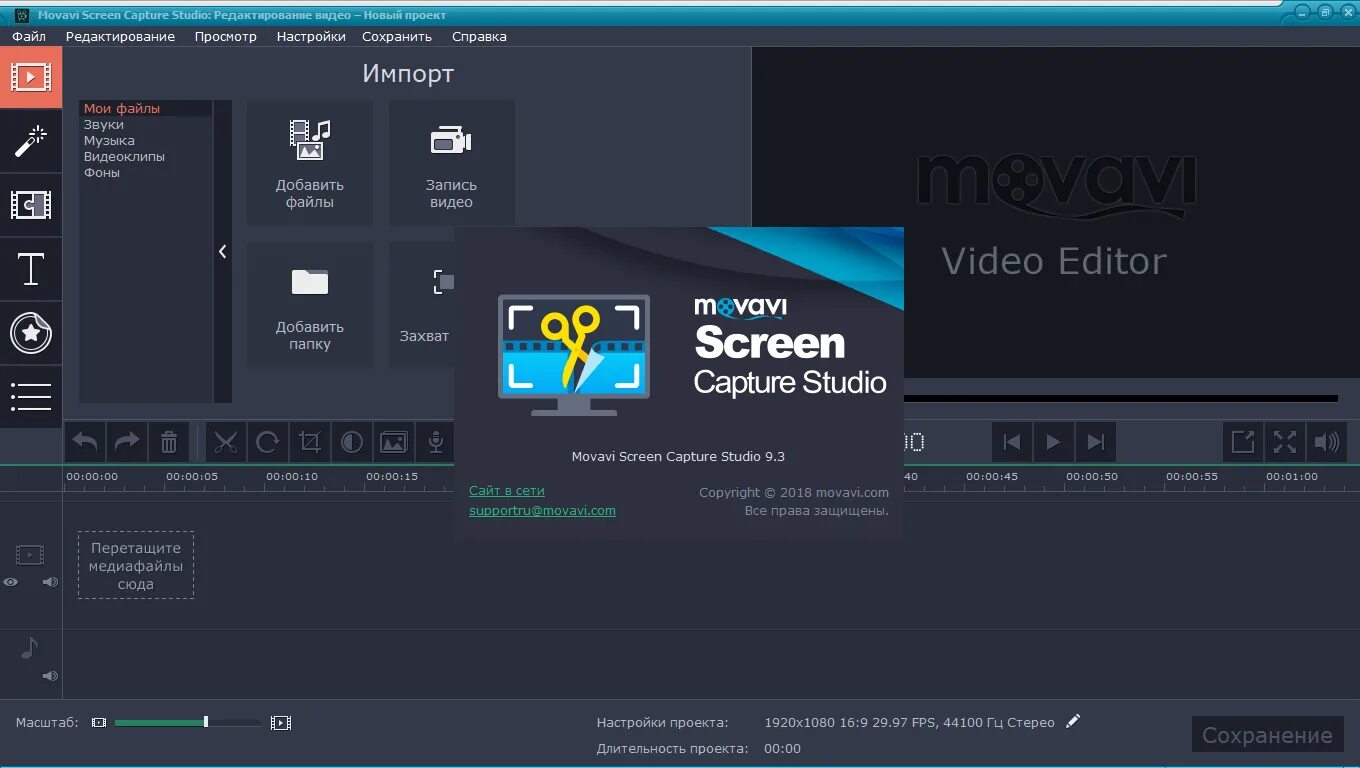Open the Редактирование menu
1360x768 pixels.
(120, 36)
